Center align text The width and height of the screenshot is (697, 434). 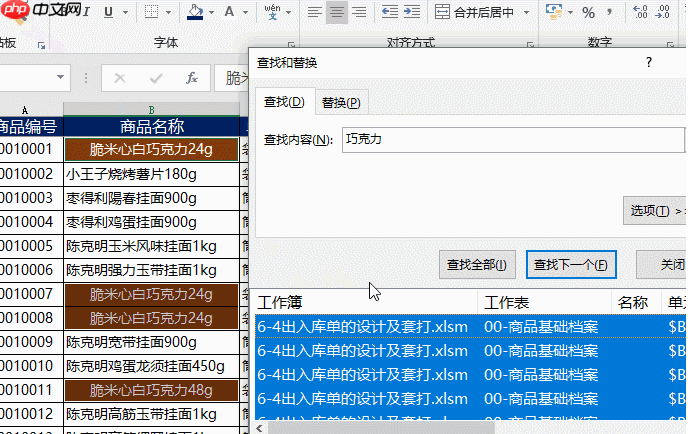point(336,12)
